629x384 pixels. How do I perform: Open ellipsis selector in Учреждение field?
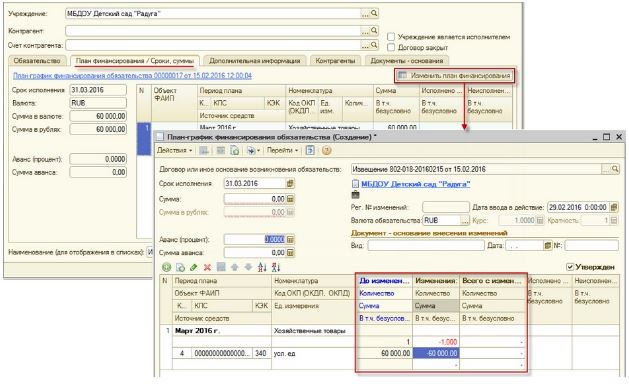pyautogui.click(x=365, y=14)
